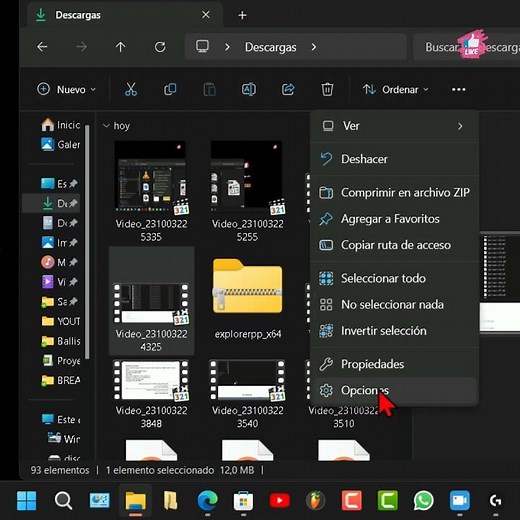Refresh the Descargas folder
Image resolution: width=520 pixels, height=520 pixels.
[160, 47]
